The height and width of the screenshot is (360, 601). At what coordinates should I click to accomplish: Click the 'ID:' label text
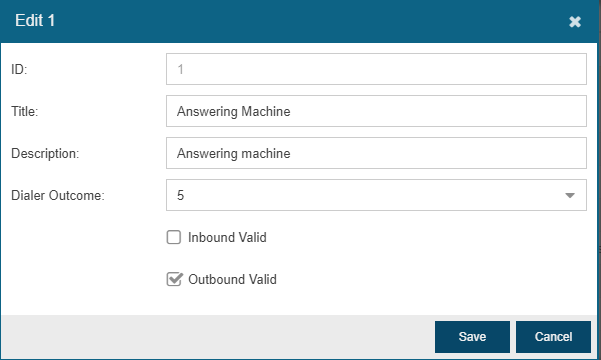[x=19, y=69]
